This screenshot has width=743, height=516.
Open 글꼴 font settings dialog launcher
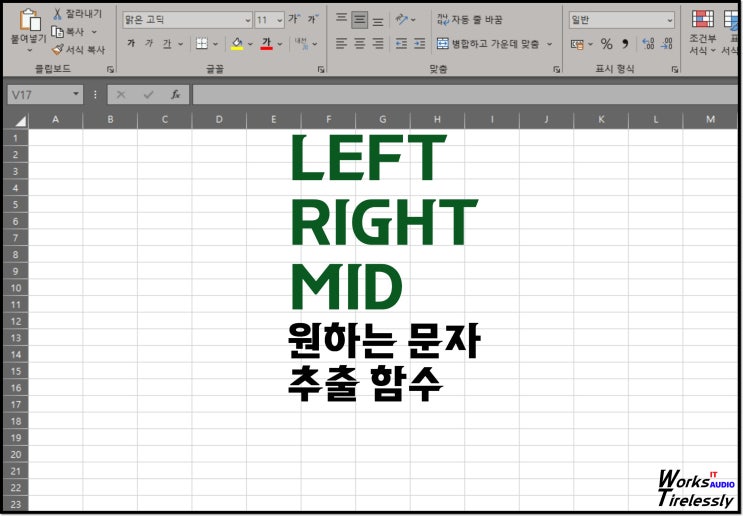pos(321,70)
